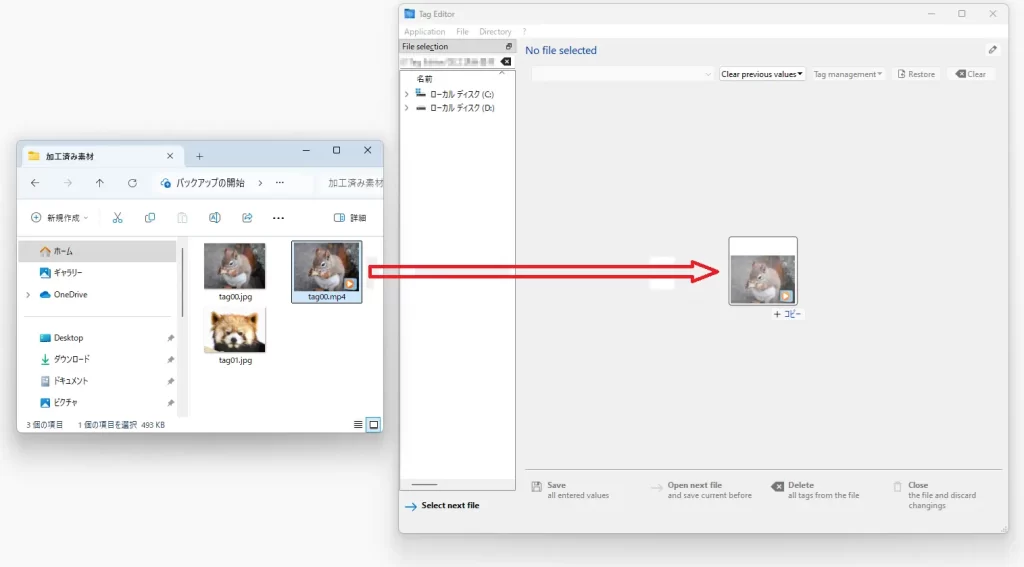Switch to large thumbnails view in Explorer
The height and width of the screenshot is (567, 1024).
point(374,425)
